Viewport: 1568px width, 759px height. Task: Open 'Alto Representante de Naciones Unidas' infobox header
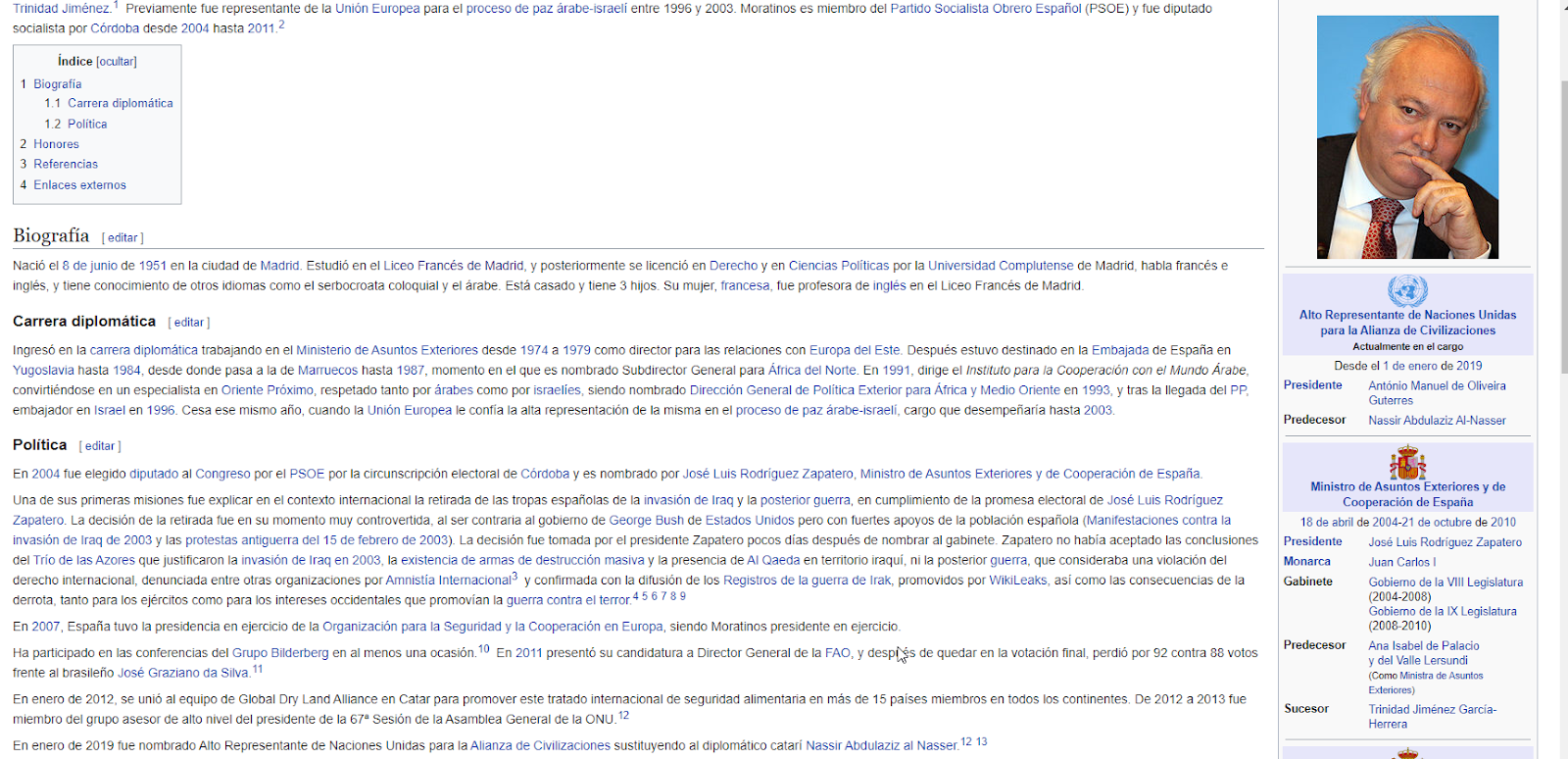pyautogui.click(x=1407, y=323)
